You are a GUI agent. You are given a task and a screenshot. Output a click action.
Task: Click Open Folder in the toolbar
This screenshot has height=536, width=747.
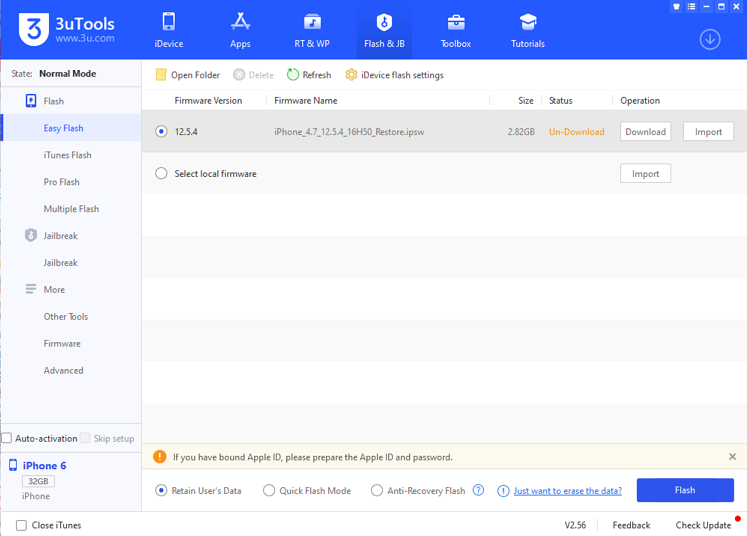[x=188, y=75]
